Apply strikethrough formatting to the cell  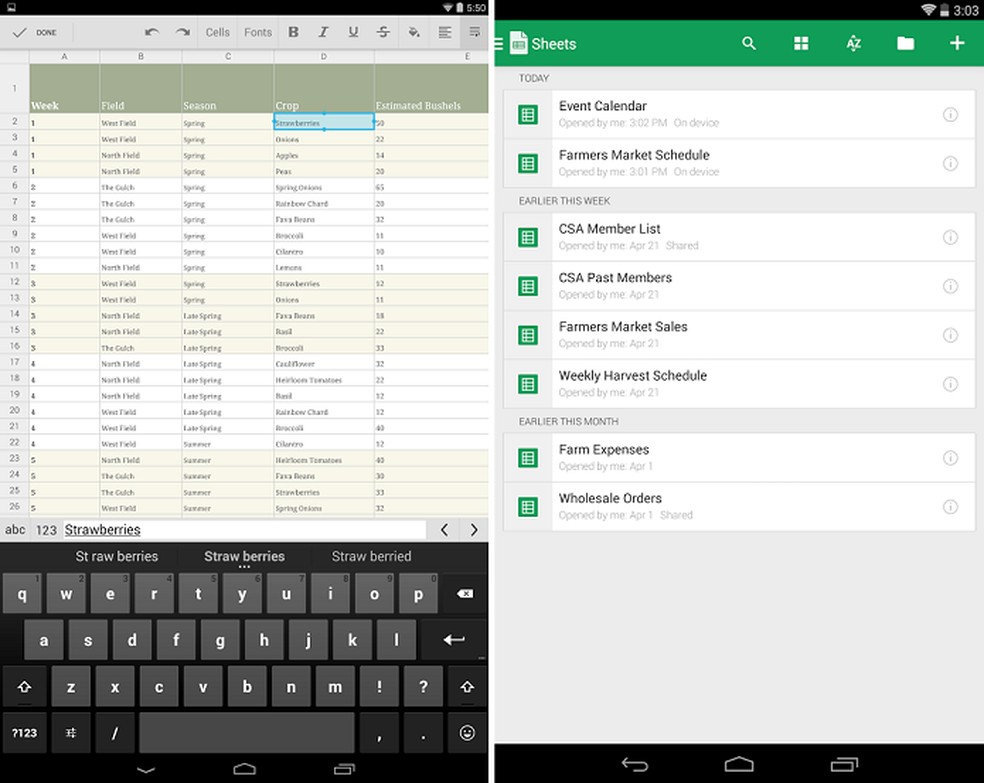click(x=383, y=31)
